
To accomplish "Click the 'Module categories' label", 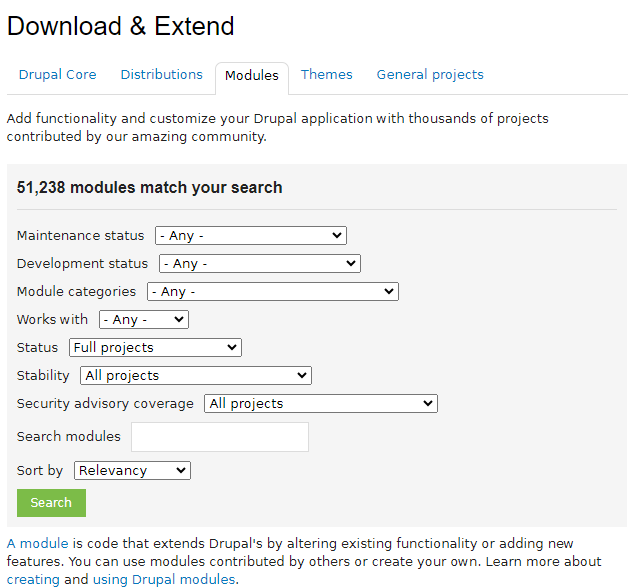I will [x=76, y=292].
